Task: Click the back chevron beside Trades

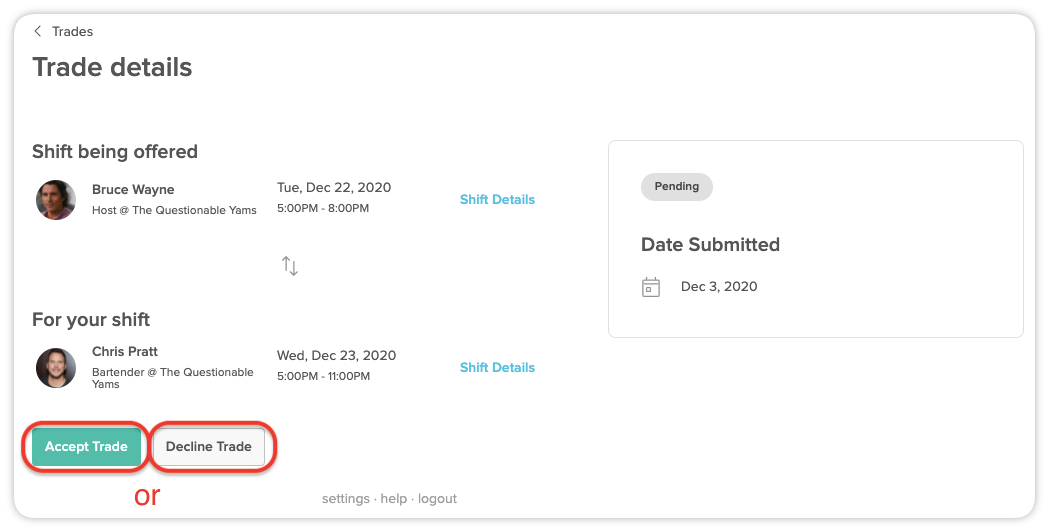Action: point(38,31)
